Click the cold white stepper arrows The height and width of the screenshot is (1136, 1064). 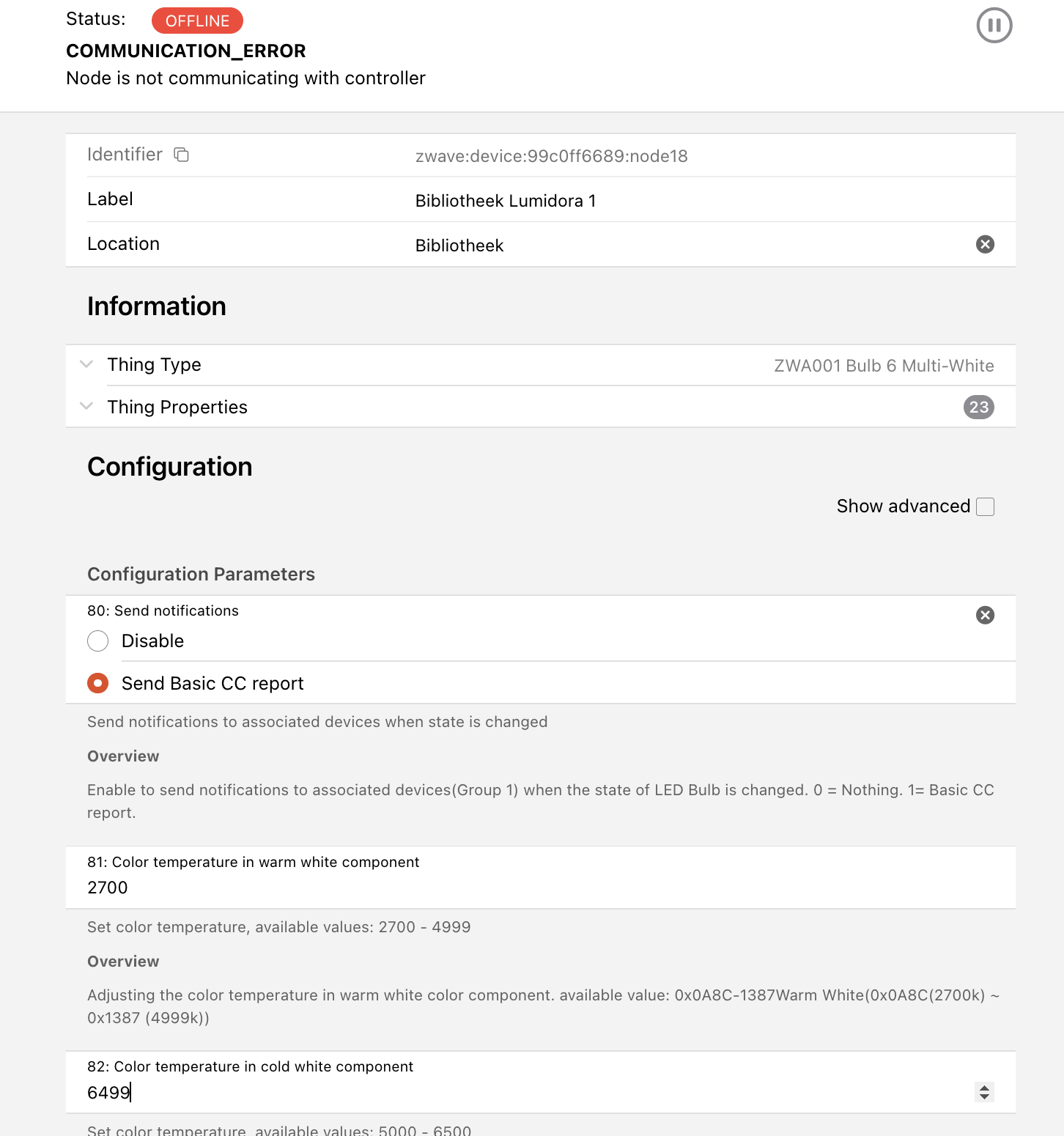point(984,1092)
